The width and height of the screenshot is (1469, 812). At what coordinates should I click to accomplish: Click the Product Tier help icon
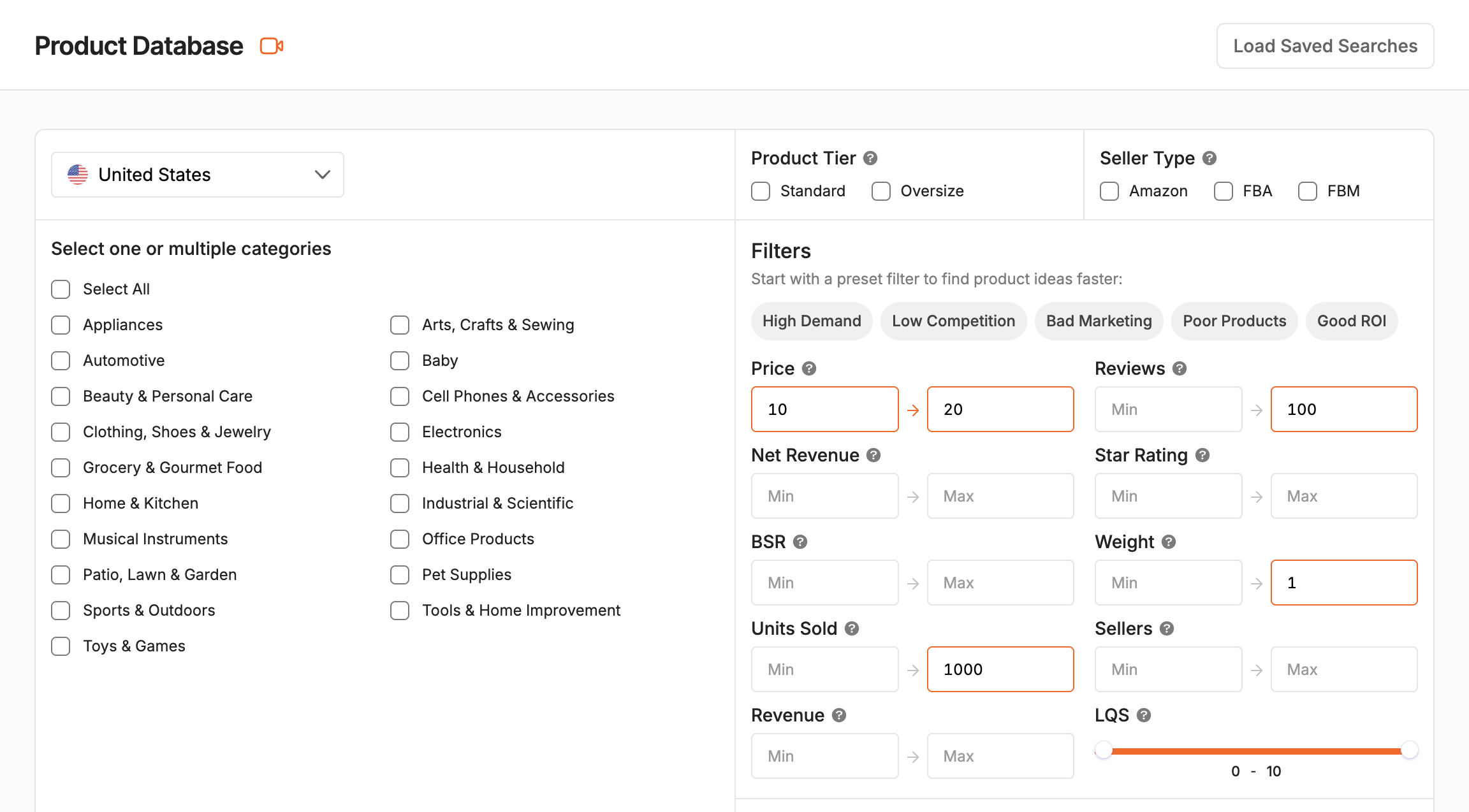point(870,158)
